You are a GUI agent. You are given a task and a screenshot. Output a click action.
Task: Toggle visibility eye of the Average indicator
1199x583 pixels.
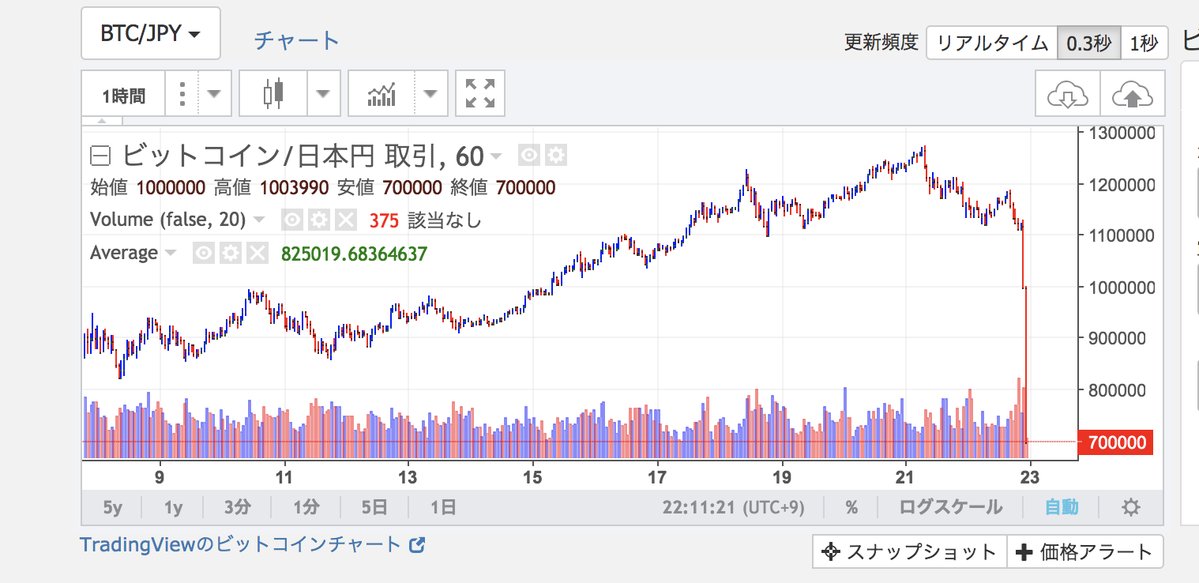pos(203,253)
